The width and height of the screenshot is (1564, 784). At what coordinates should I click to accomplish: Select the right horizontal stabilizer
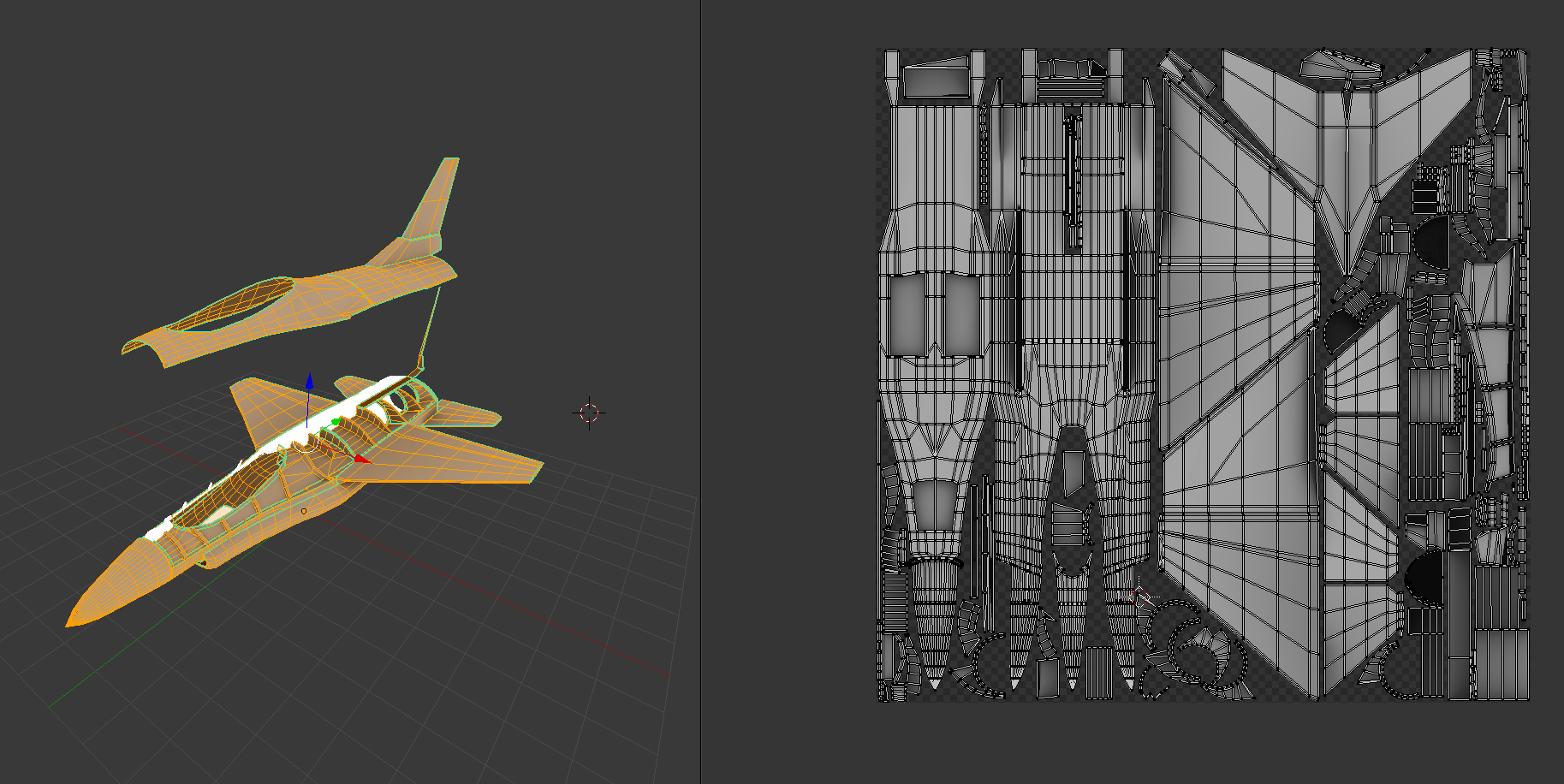point(465,413)
